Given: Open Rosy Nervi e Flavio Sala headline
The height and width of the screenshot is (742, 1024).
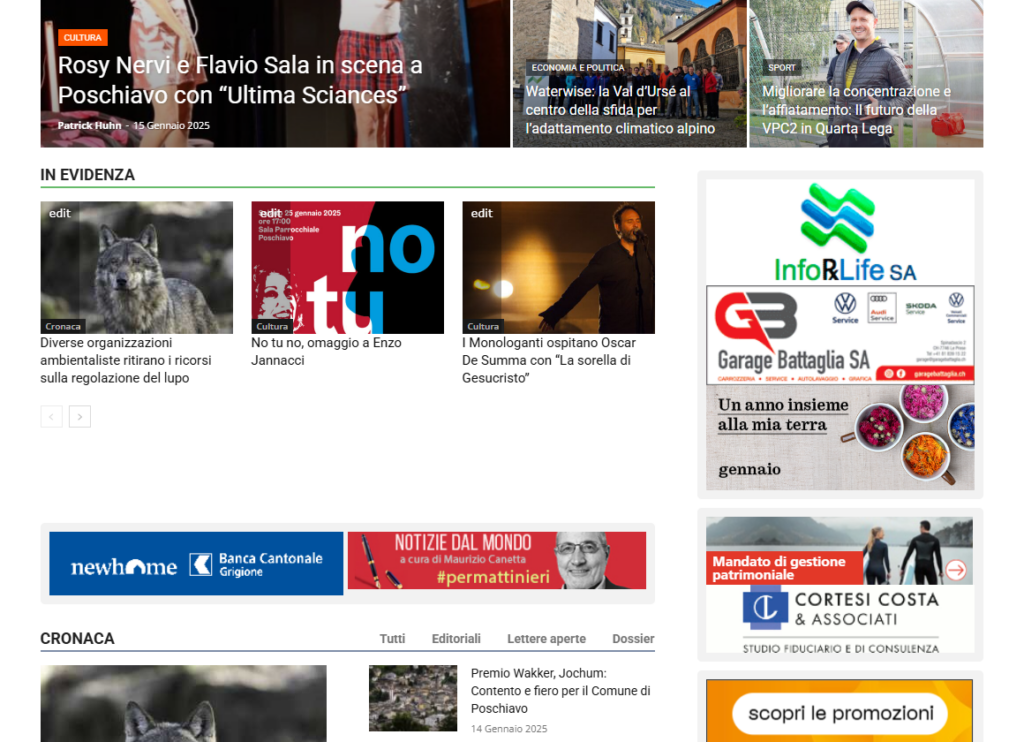Looking at the screenshot, I should point(240,80).
